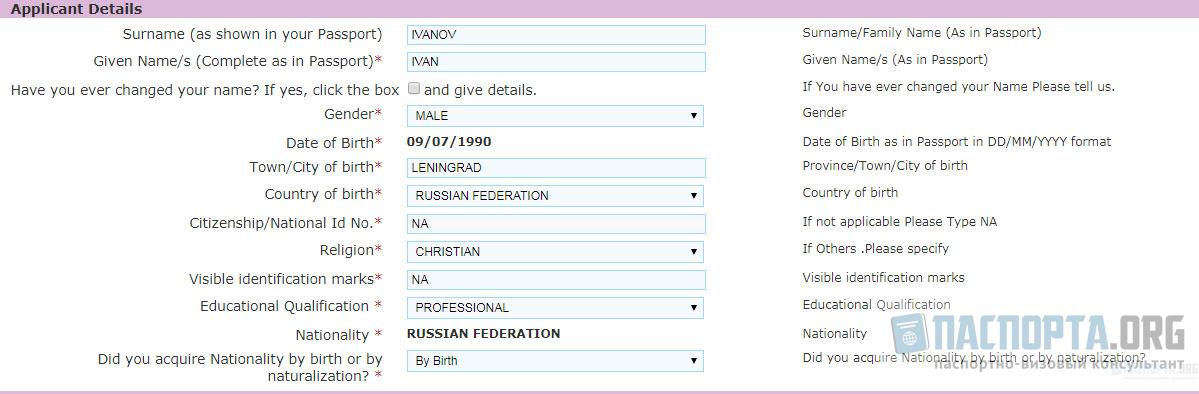Click the Citizenship/National Id No. field
This screenshot has width=1199, height=394.
pos(557,223)
